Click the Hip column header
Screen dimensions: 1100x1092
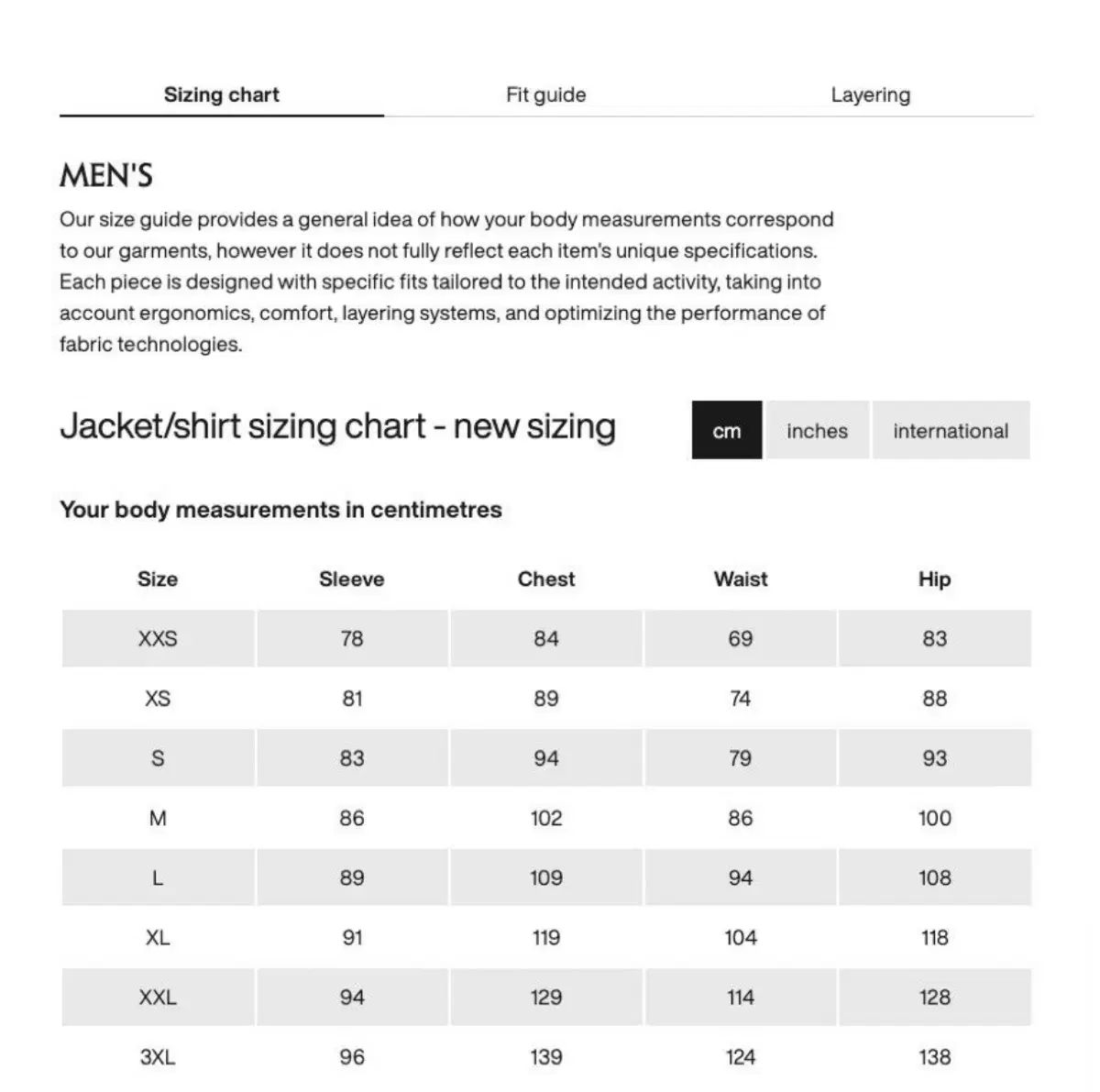click(x=934, y=579)
